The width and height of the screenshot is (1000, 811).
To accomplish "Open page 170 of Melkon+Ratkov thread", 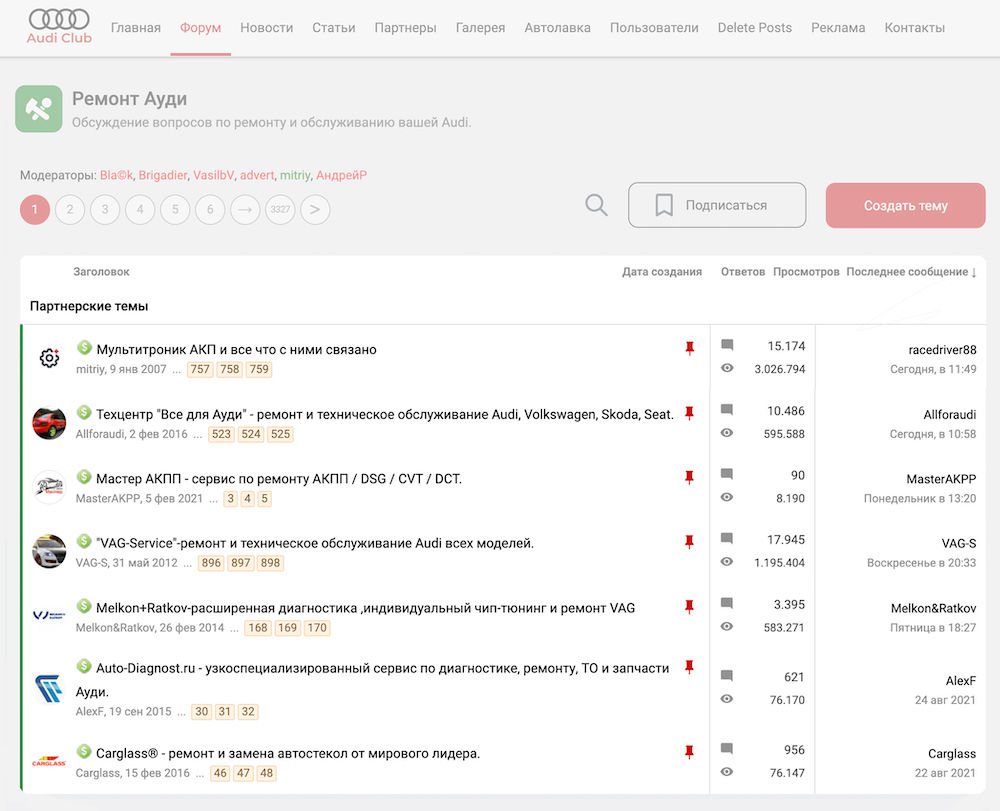I will [317, 628].
